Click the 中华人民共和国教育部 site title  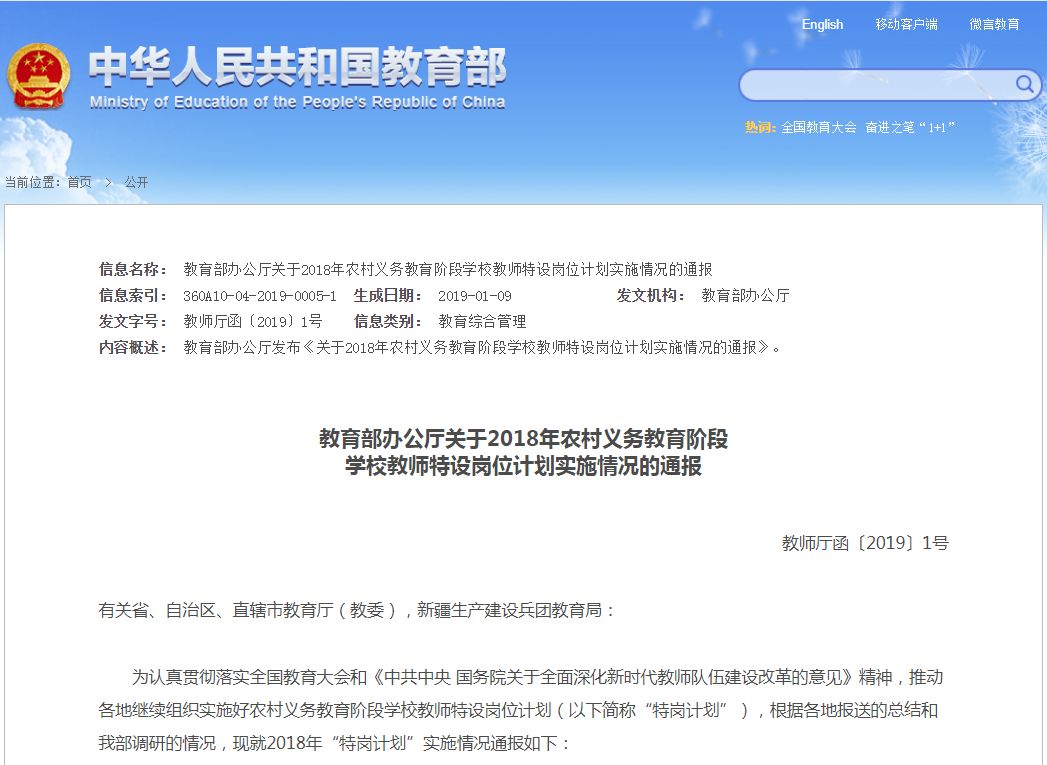298,67
